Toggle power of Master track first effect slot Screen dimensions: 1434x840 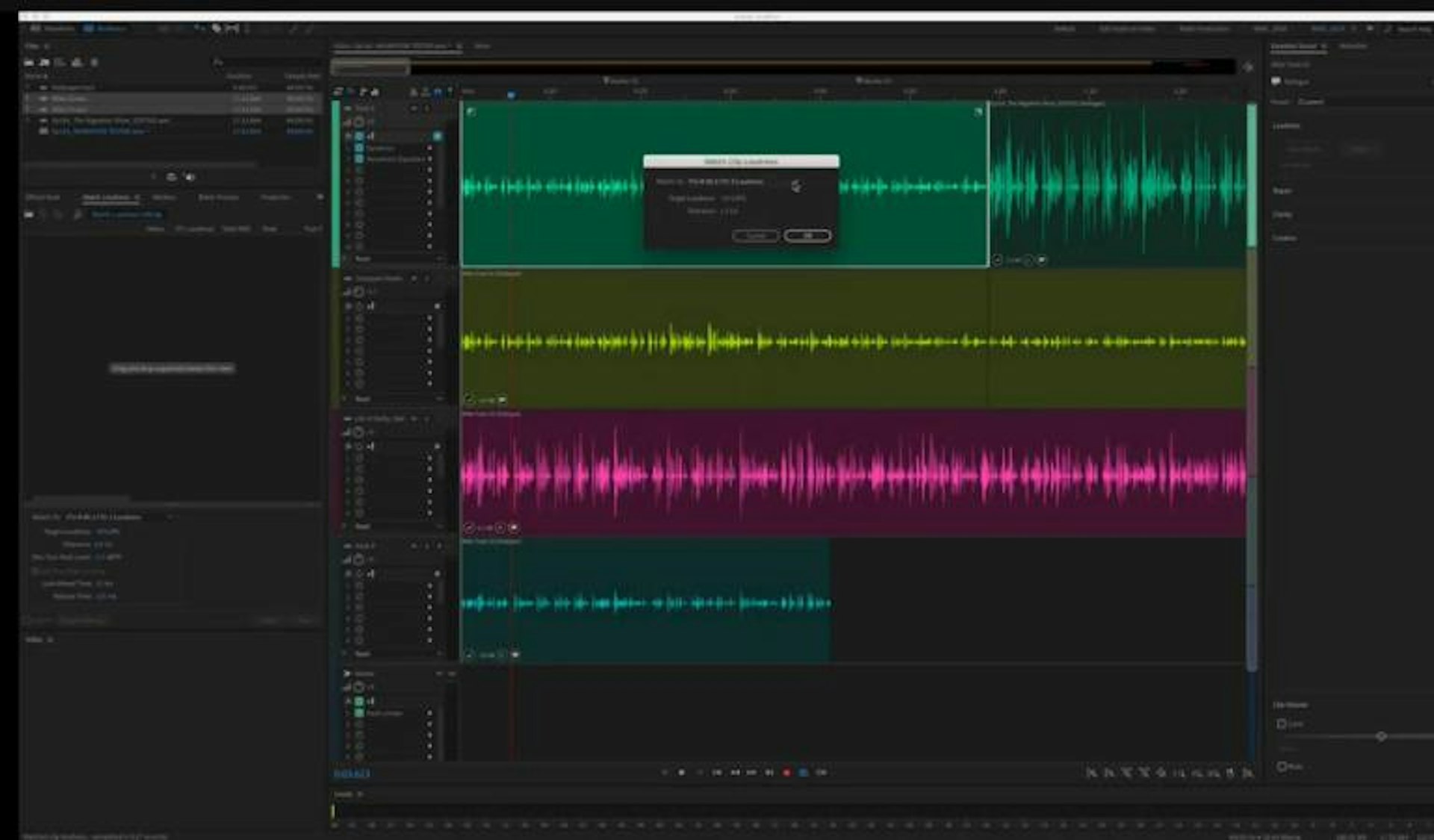359,712
